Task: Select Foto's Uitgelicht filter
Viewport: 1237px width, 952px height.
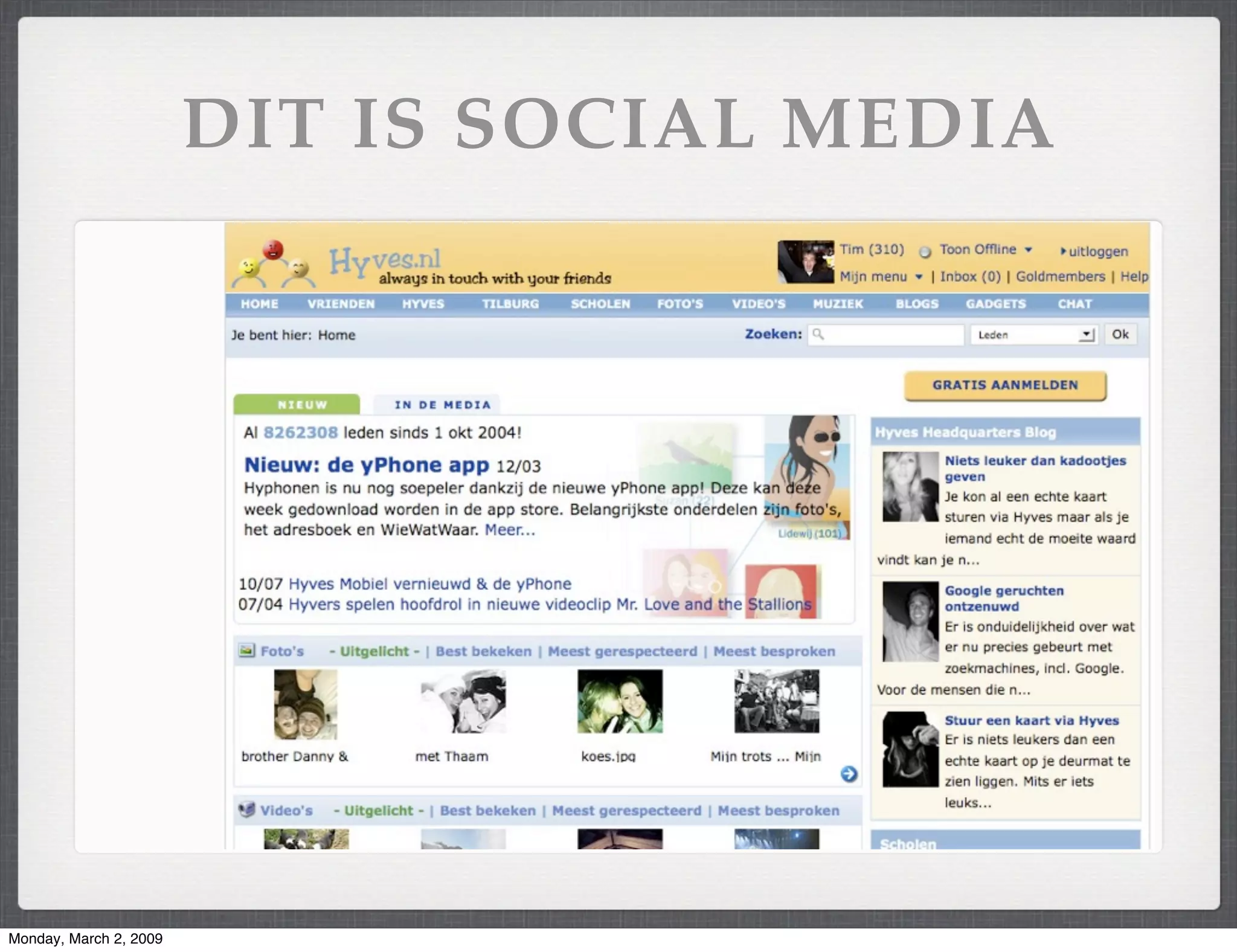Action: coord(374,651)
